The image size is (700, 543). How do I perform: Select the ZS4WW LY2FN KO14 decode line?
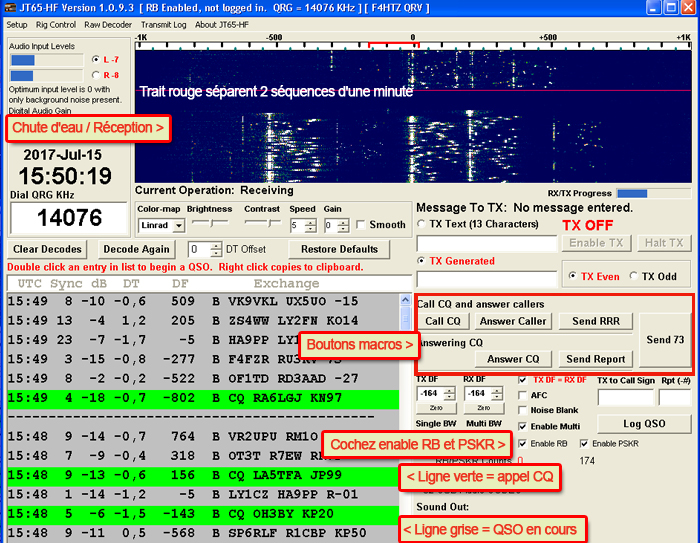point(203,321)
